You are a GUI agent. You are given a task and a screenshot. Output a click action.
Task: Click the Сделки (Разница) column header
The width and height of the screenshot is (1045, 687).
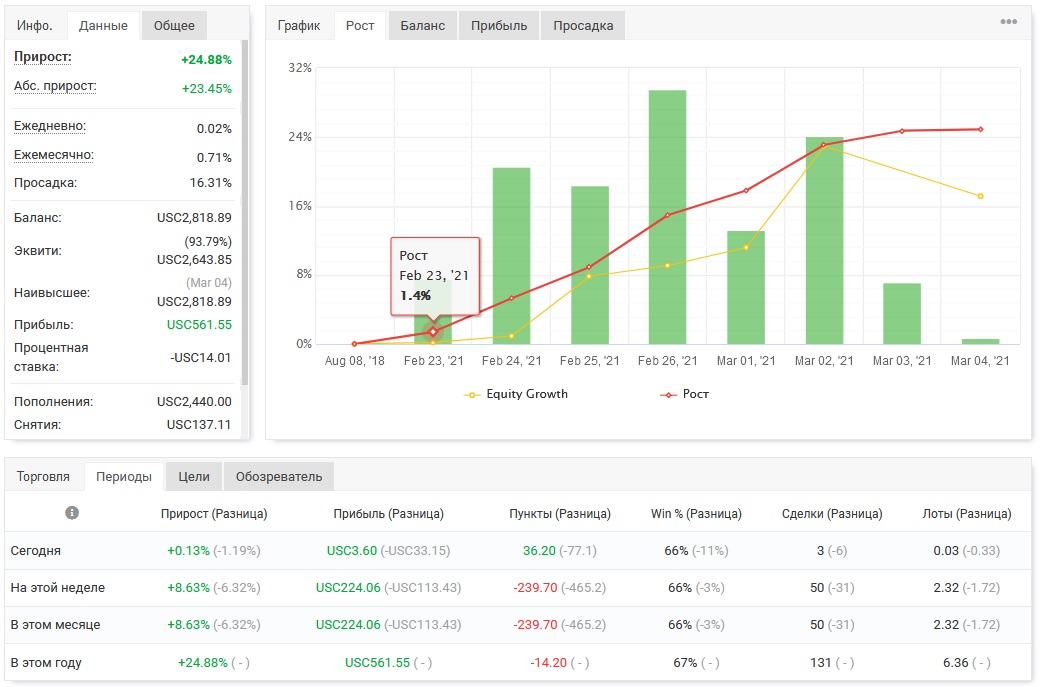[x=832, y=514]
